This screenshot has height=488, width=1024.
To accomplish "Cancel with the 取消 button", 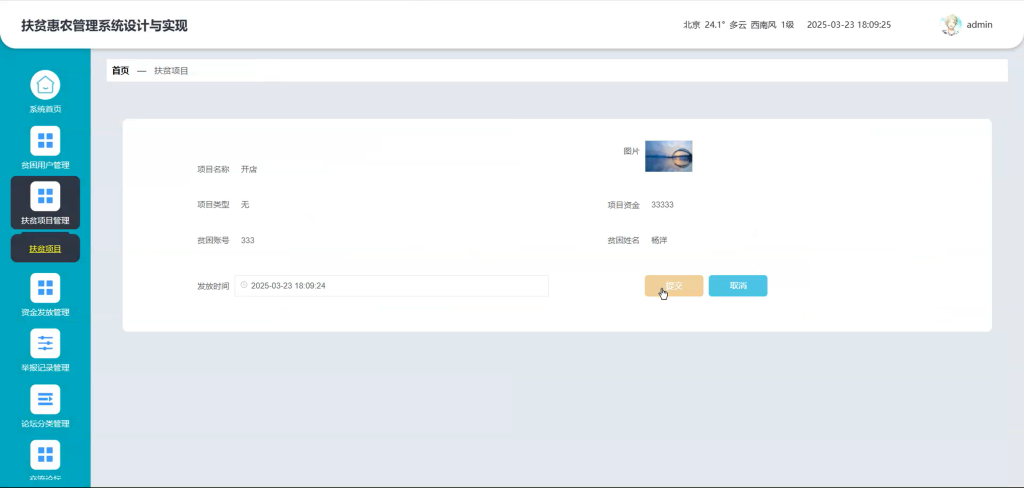I will (x=738, y=285).
